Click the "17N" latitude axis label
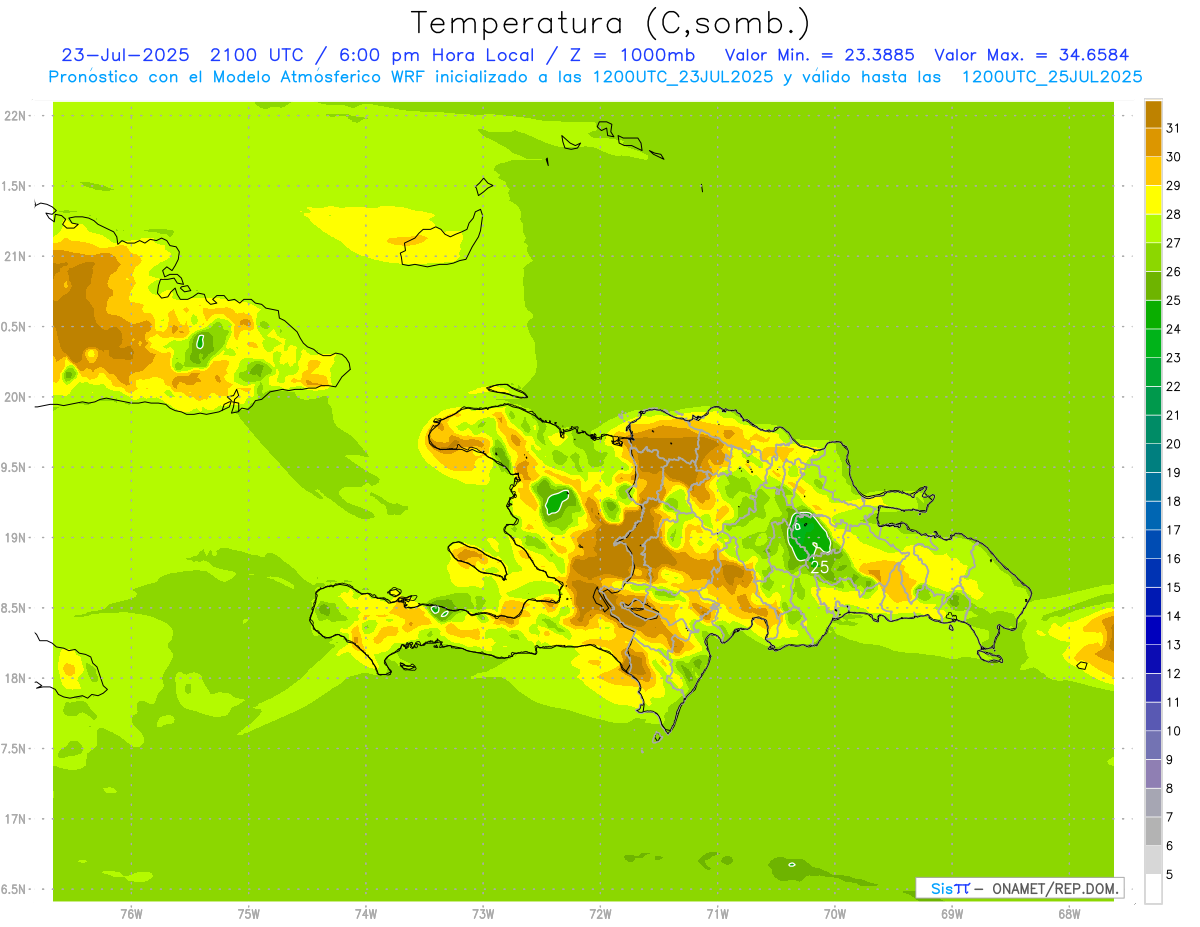 coord(15,819)
